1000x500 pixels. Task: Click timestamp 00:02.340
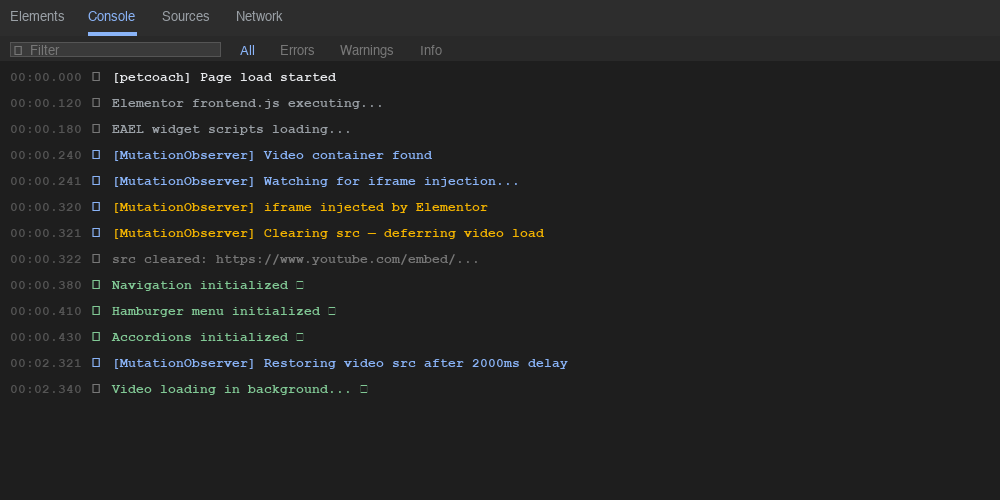[46, 390]
